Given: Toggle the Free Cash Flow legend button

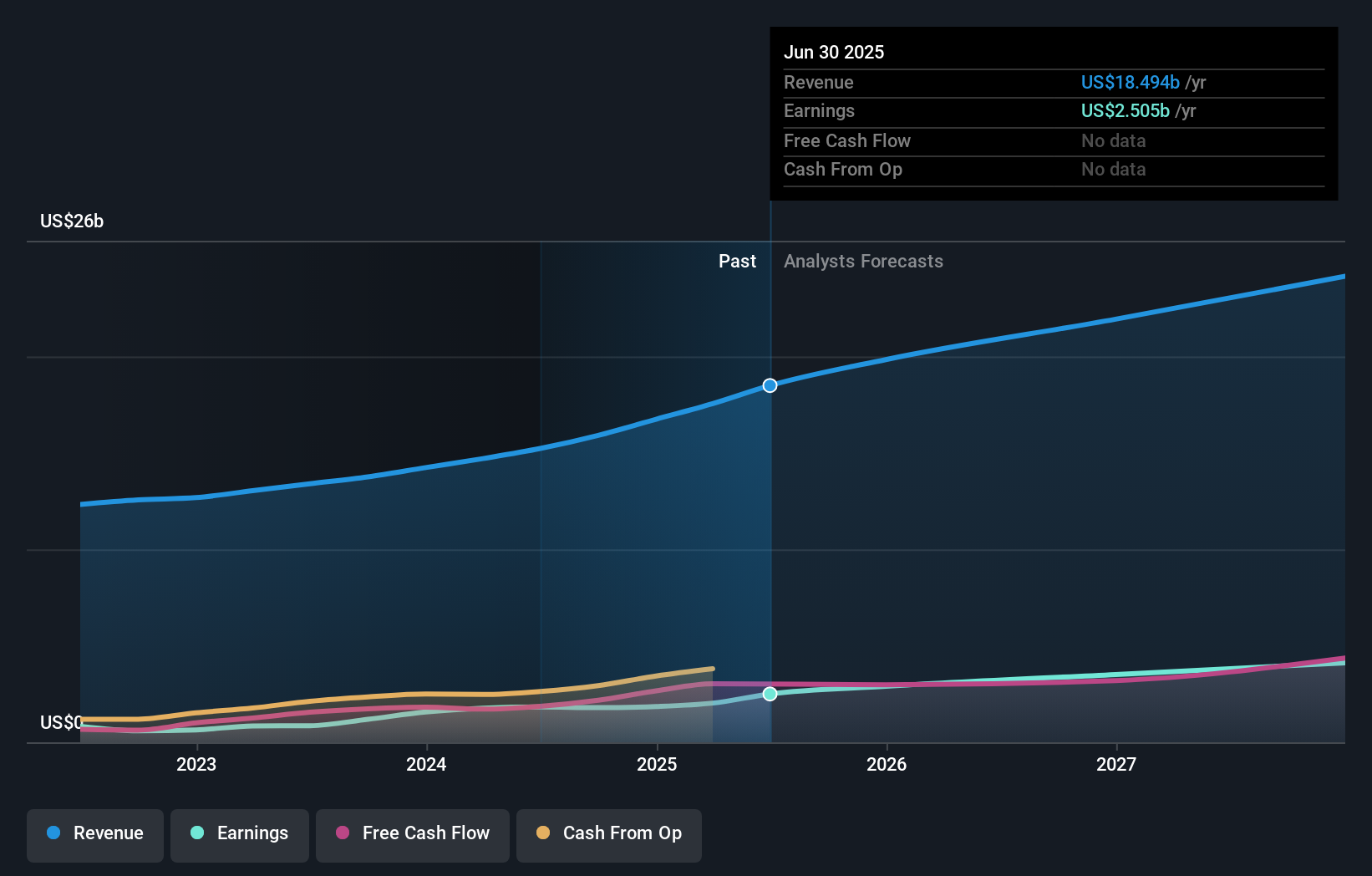Looking at the screenshot, I should point(413,835).
